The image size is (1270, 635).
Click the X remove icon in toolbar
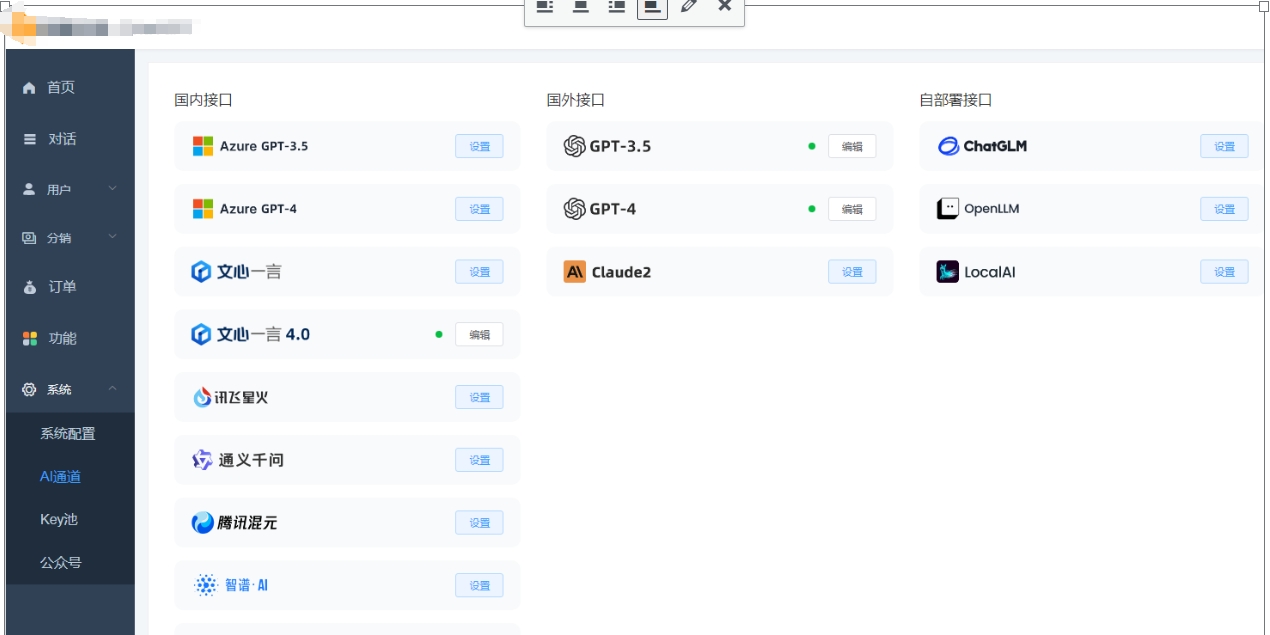coord(725,6)
